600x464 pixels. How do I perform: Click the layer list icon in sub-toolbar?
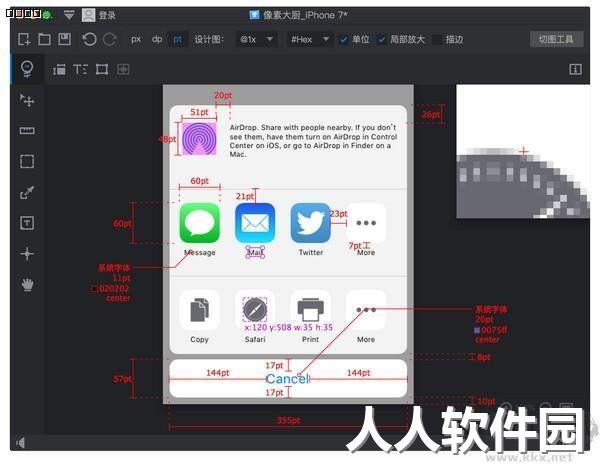pos(59,69)
